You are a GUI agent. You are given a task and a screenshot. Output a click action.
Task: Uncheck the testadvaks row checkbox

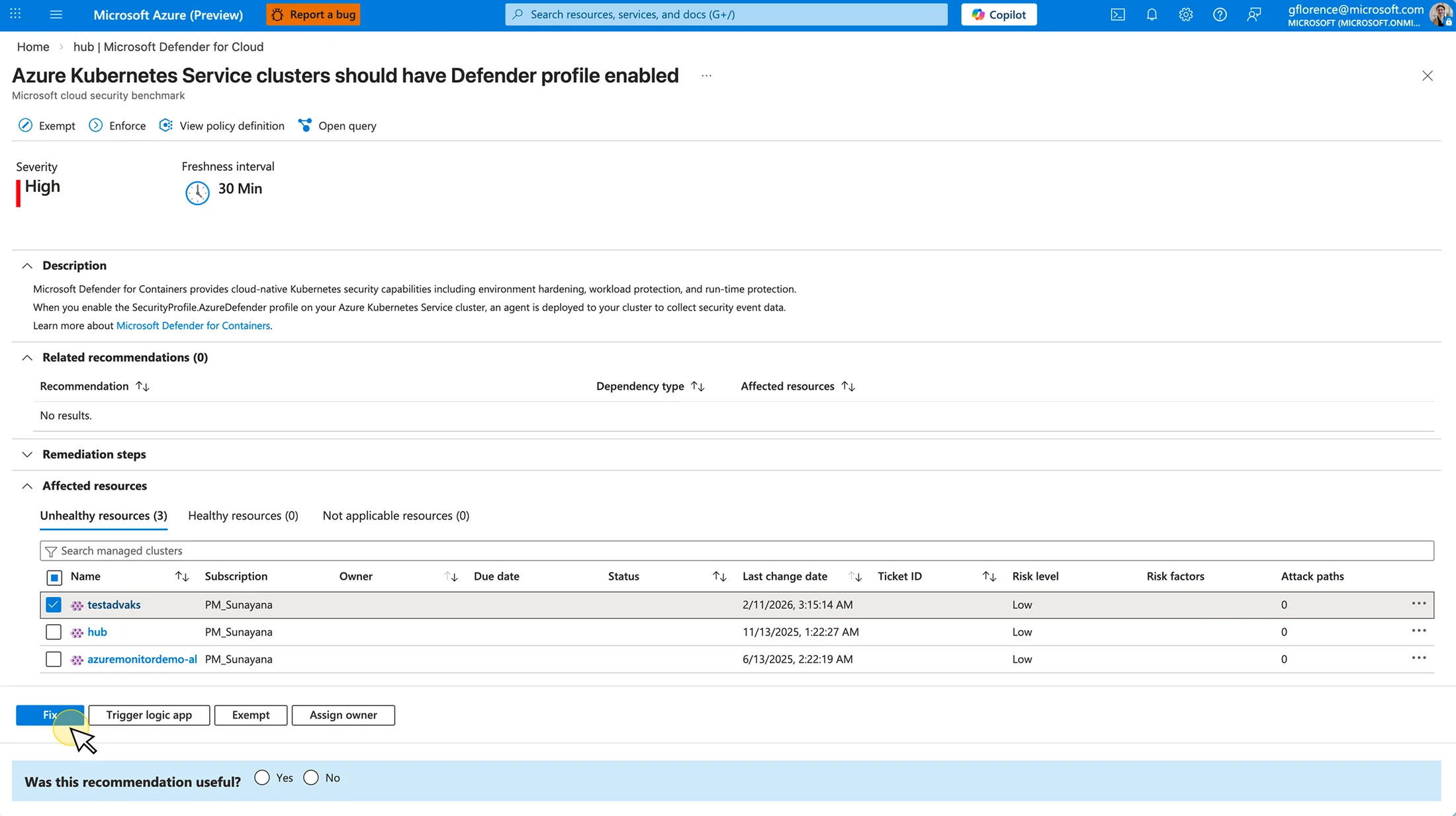(54, 604)
